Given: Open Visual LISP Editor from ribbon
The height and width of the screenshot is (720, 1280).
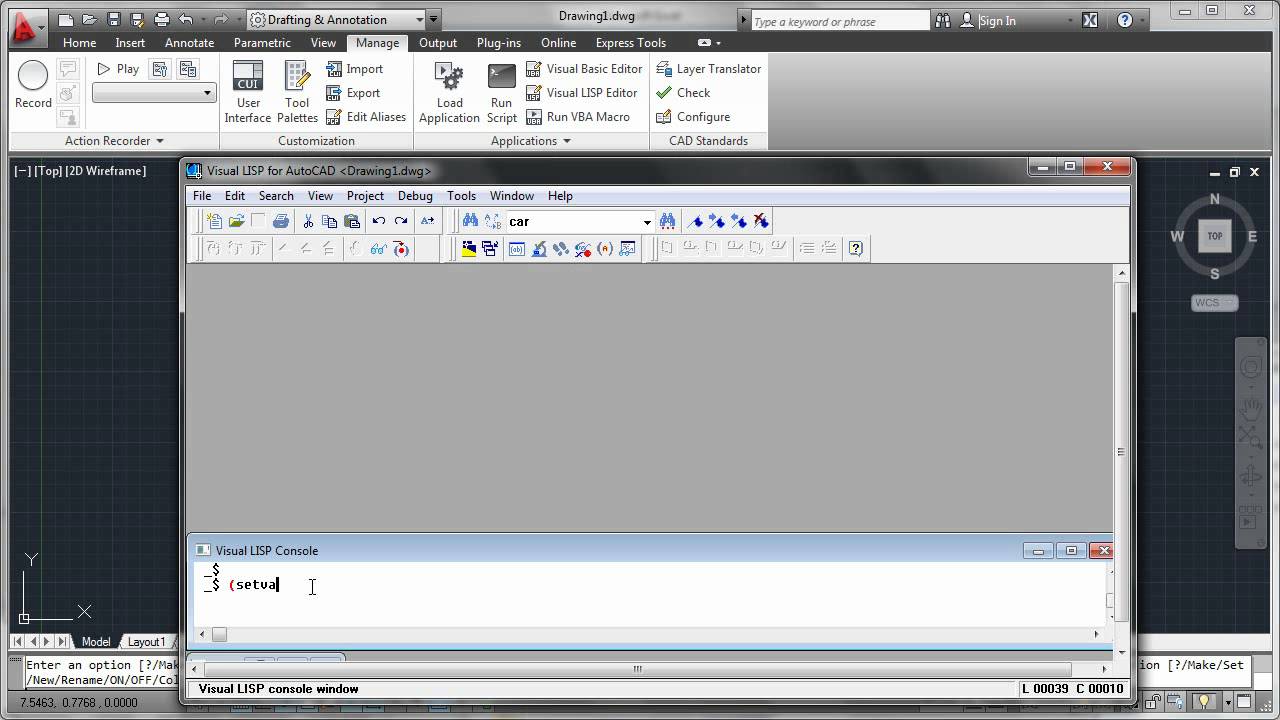Looking at the screenshot, I should 582,93.
